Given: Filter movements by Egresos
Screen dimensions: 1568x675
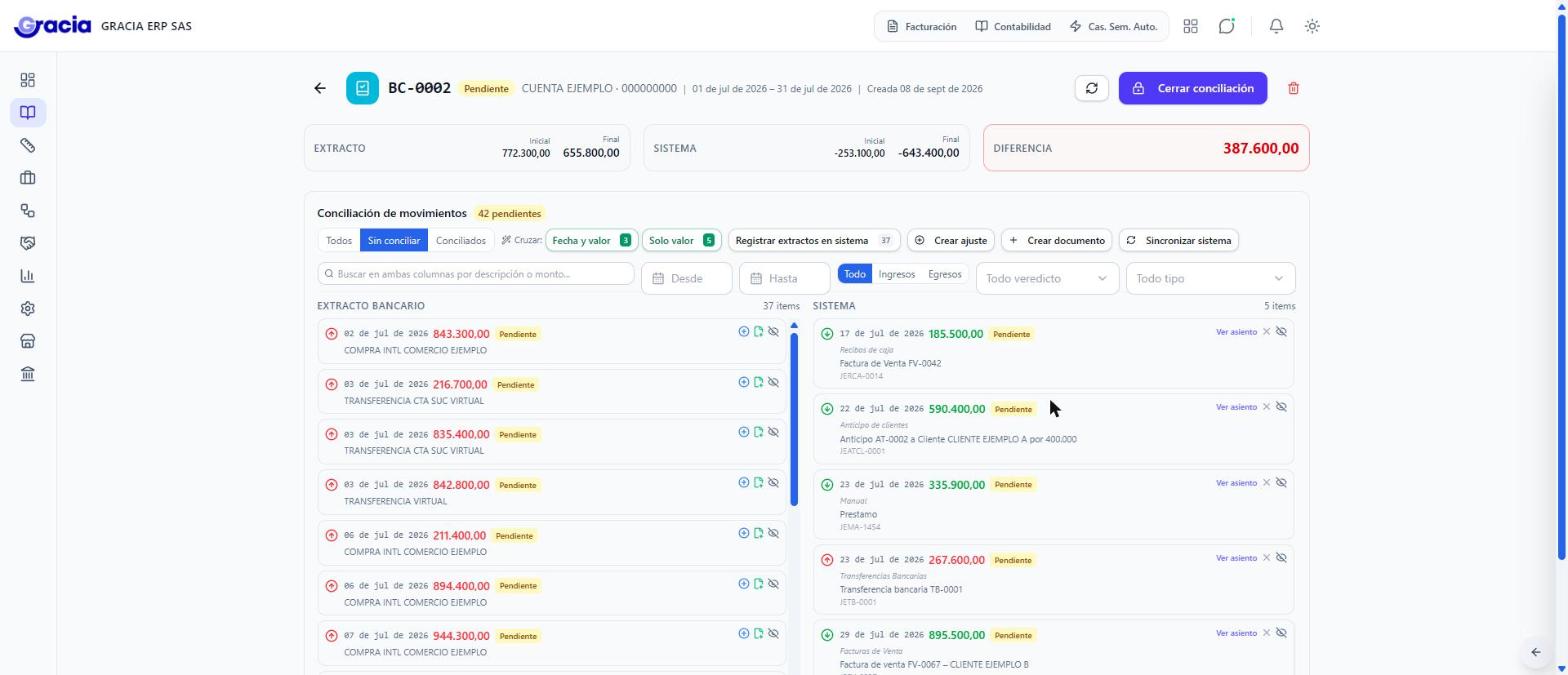Looking at the screenshot, I should tap(945, 274).
